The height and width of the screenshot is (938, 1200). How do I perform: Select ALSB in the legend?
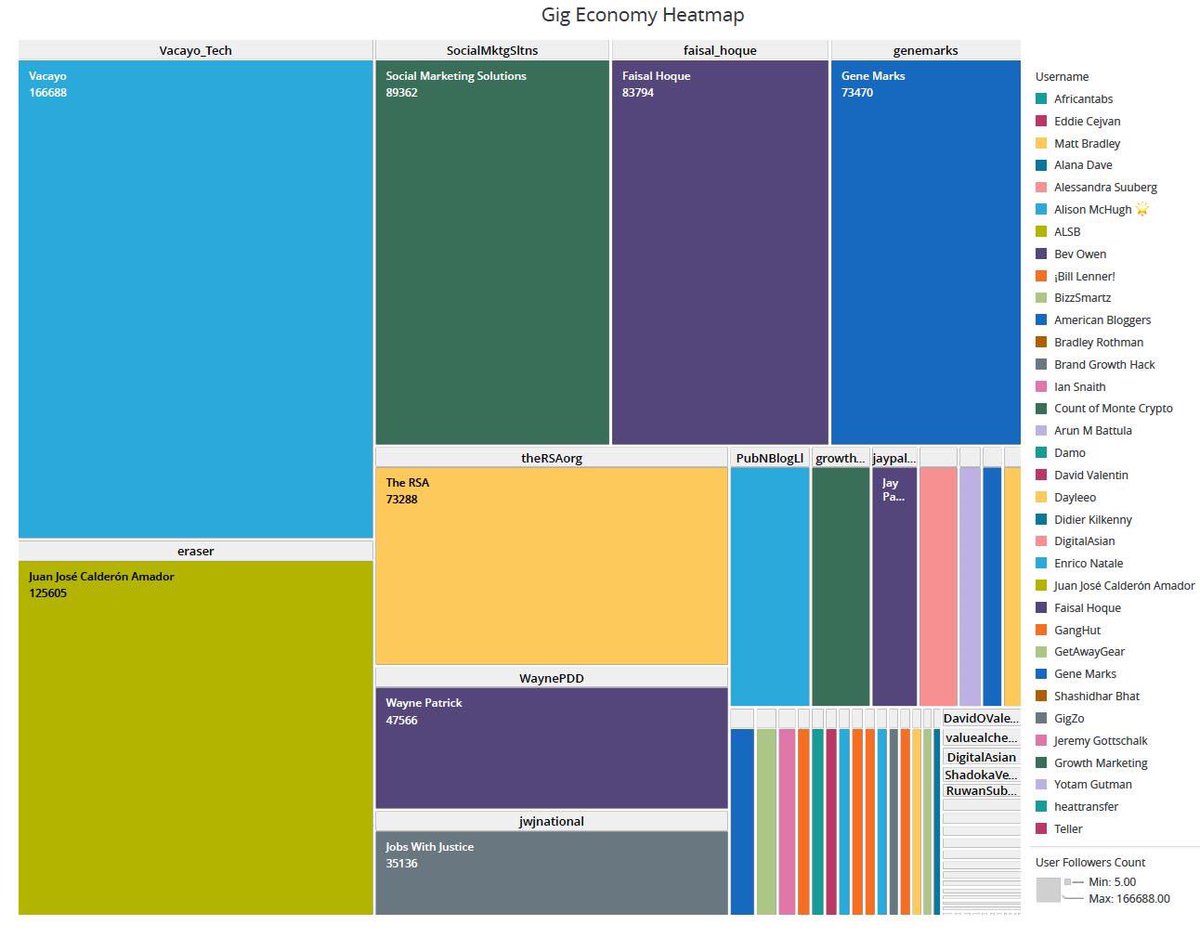point(1058,232)
